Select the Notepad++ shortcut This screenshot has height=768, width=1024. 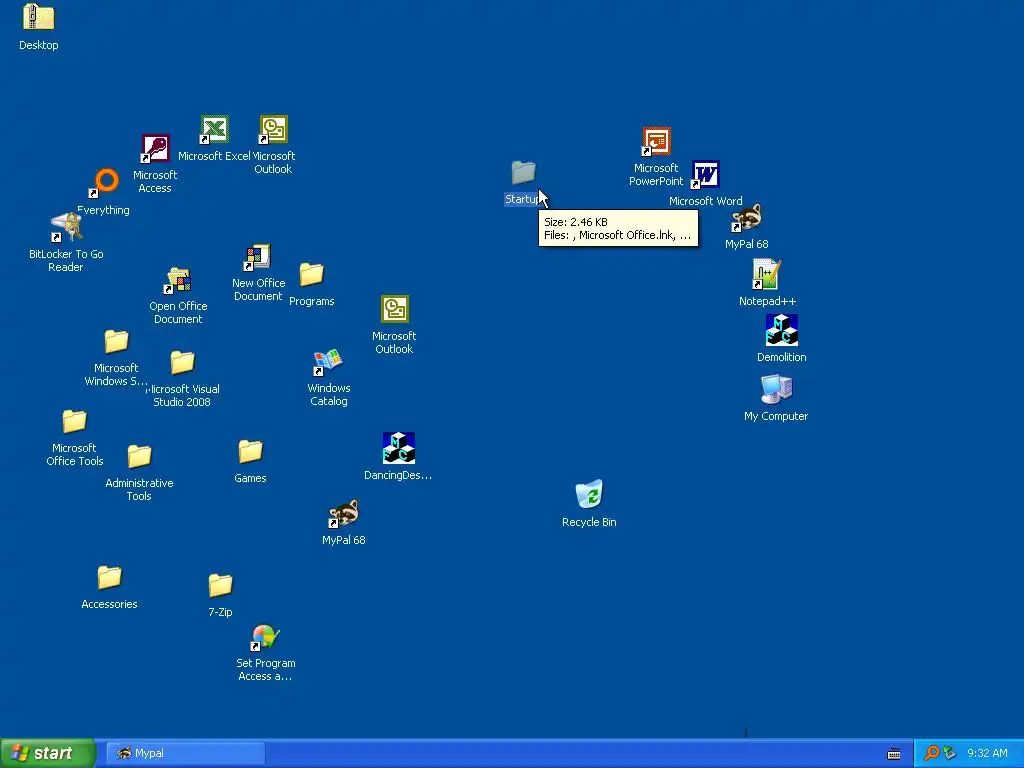[767, 274]
